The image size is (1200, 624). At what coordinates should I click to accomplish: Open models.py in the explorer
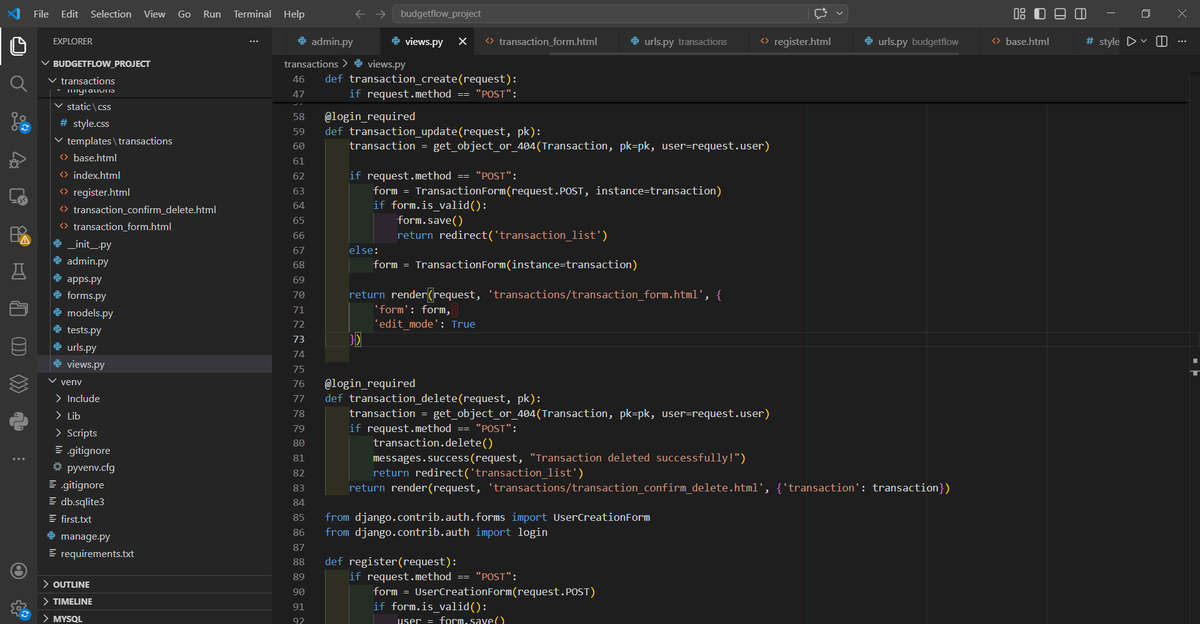coord(90,313)
